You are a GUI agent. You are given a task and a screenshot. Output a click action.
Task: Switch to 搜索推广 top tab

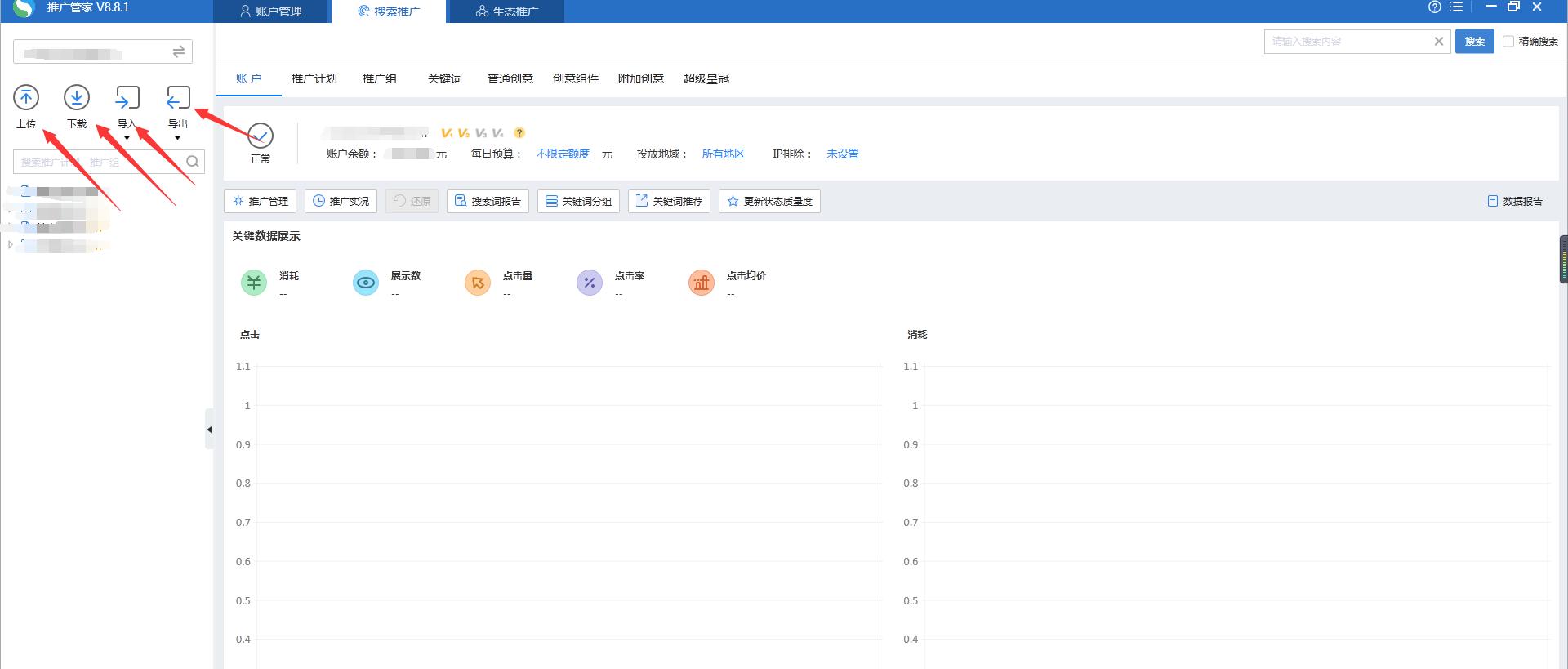(389, 11)
